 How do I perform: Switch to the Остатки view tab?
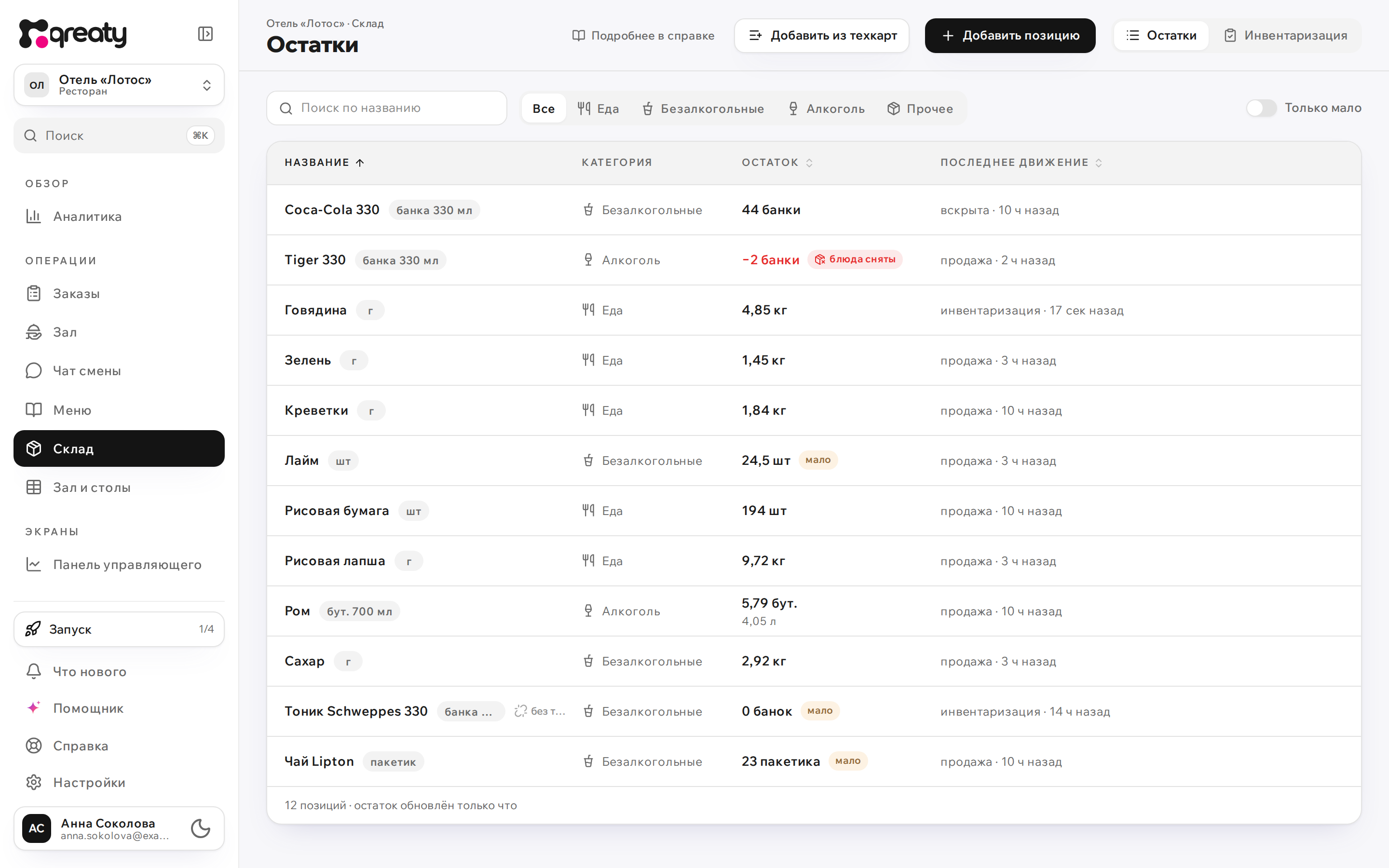tap(1161, 36)
